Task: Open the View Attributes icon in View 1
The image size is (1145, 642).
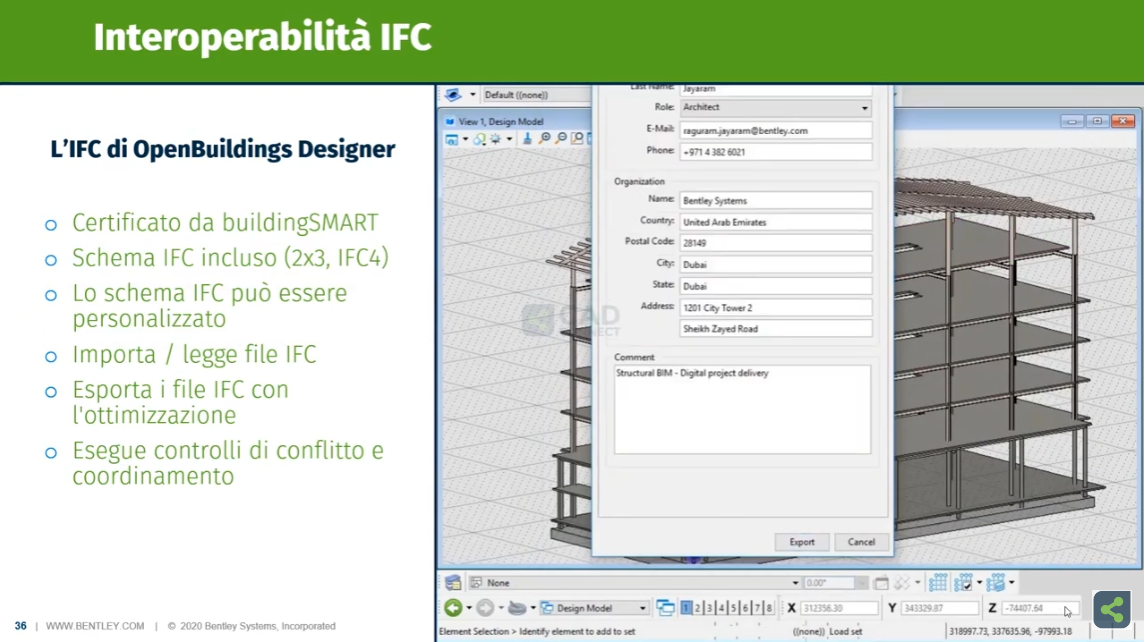Action: [x=452, y=139]
